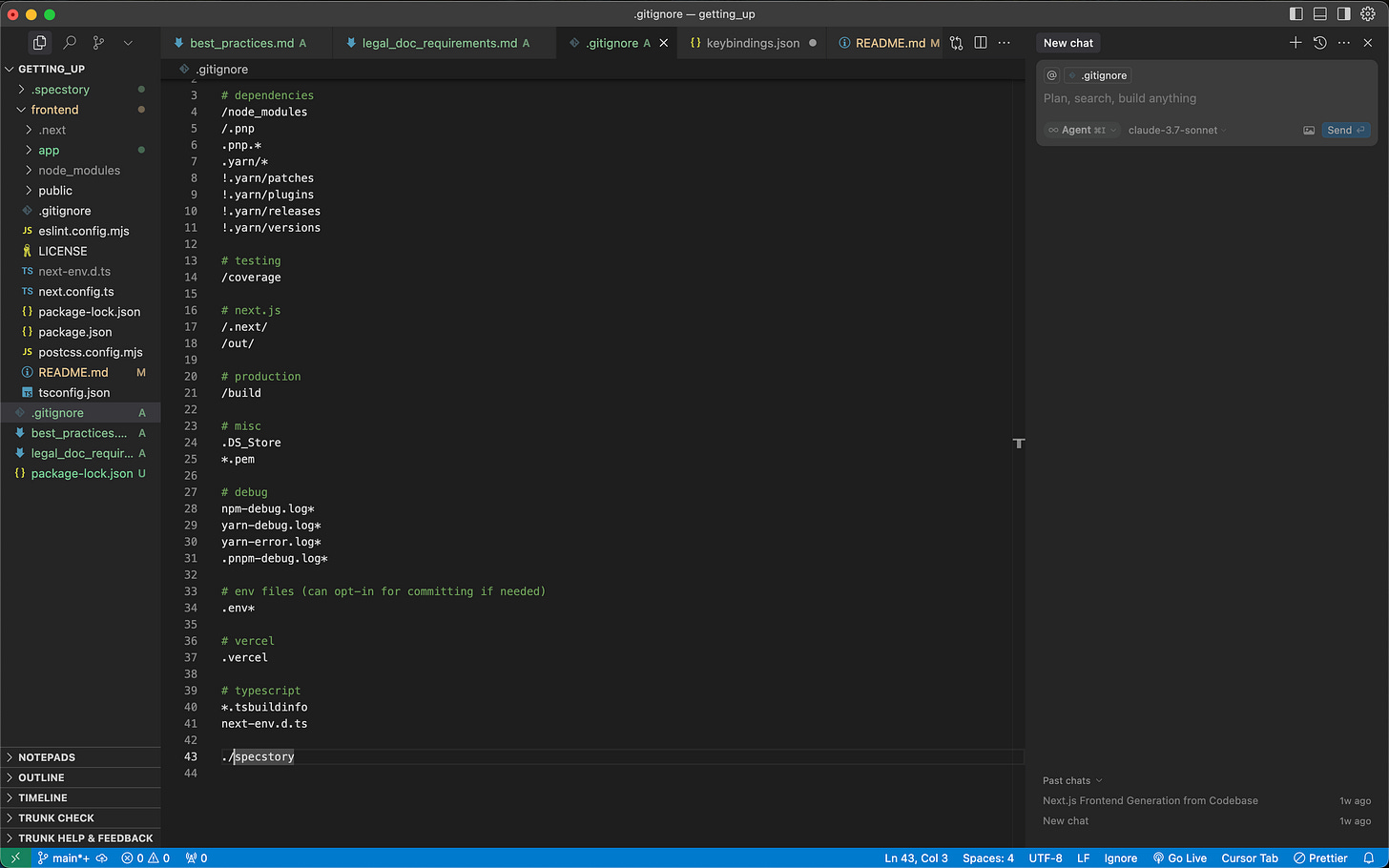Screen dimensions: 1389x868
Task: Collapse the GETTING_UP root section
Action: (x=80, y=69)
